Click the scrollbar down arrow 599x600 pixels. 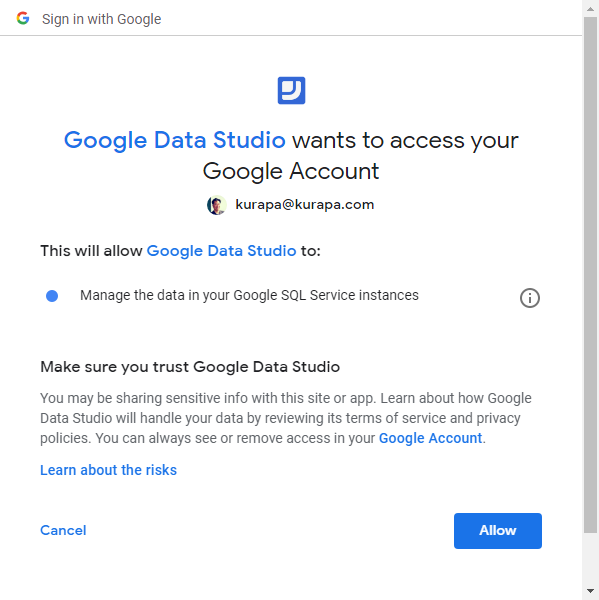[590, 591]
